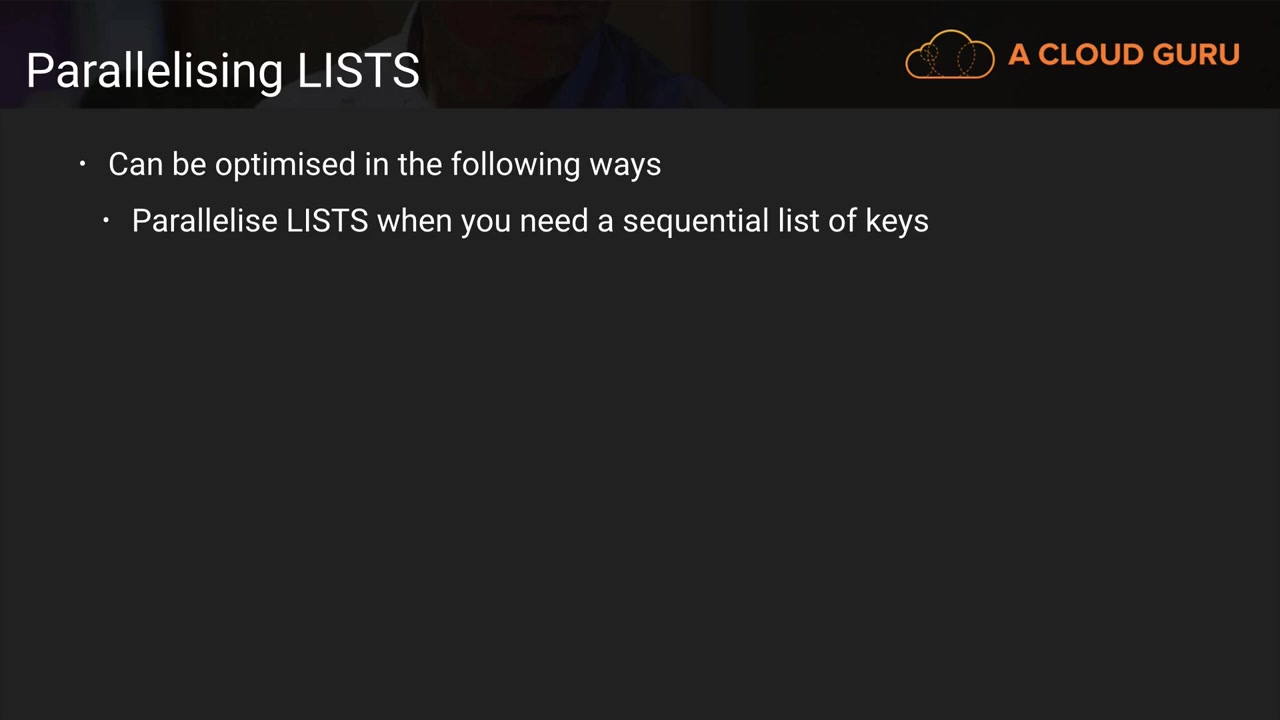Click the sub-bullet dot before Parallelise
This screenshot has height=720, width=1280.
(106, 221)
